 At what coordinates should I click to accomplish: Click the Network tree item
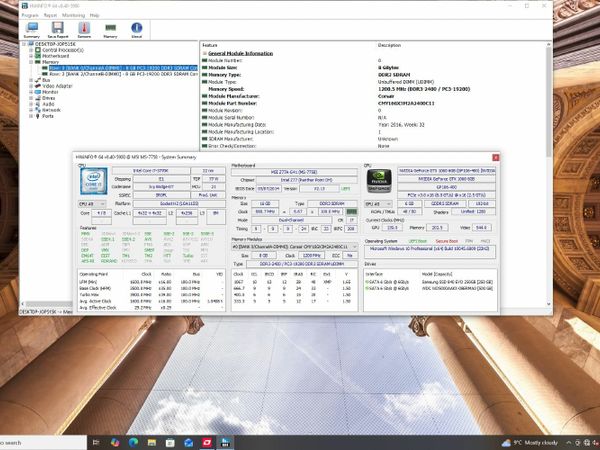pos(52,110)
